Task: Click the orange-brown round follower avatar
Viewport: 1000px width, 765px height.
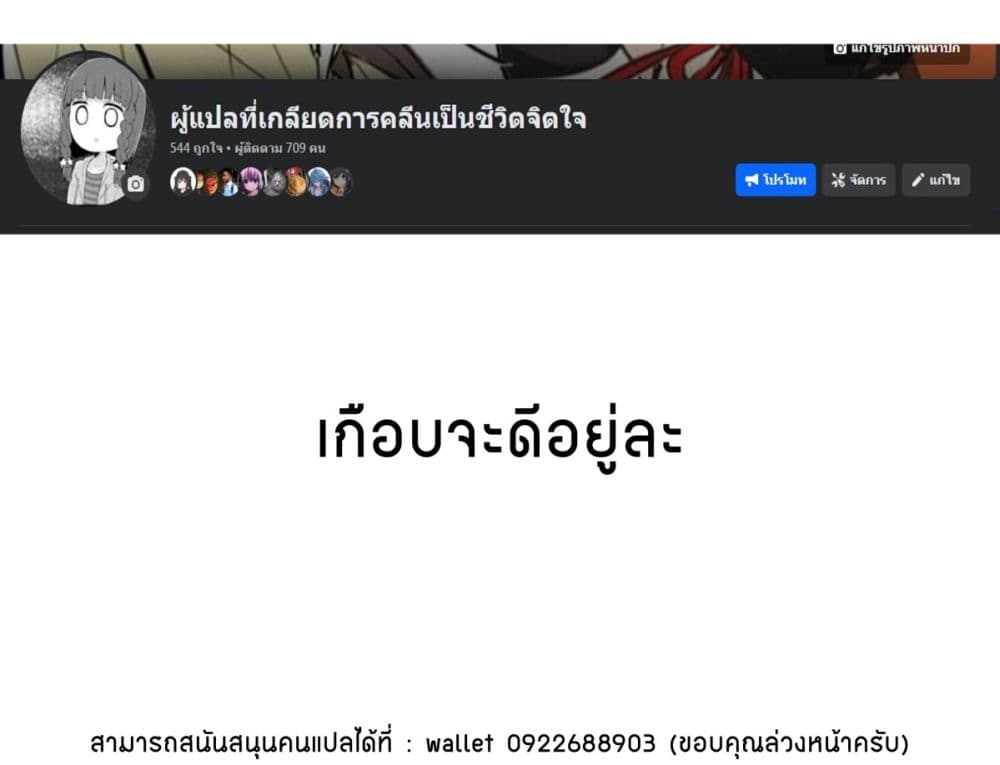Action: point(295,182)
